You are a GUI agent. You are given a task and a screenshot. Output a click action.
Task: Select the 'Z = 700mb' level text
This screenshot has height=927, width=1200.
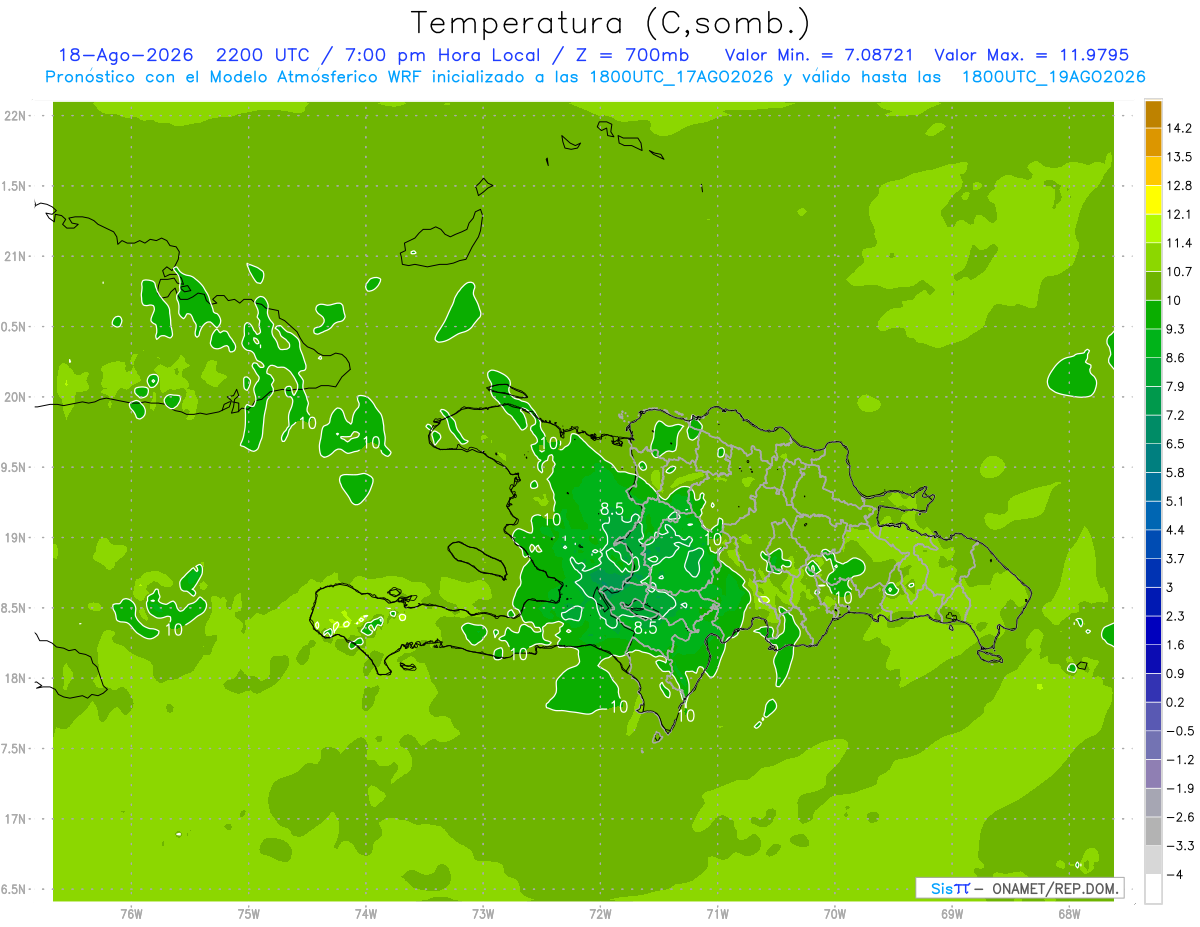[633, 55]
